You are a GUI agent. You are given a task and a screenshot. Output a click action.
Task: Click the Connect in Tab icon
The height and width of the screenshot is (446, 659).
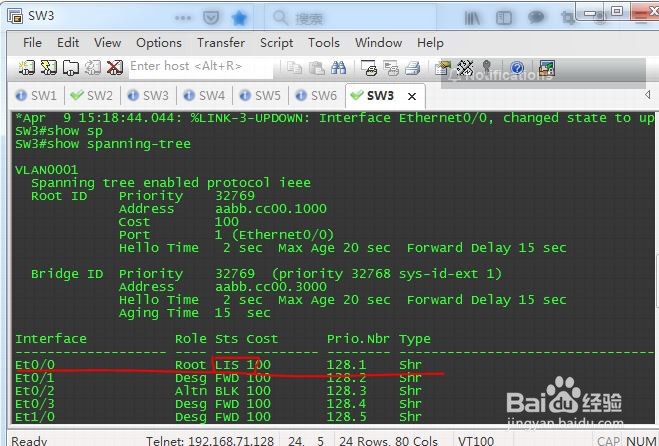[71, 68]
